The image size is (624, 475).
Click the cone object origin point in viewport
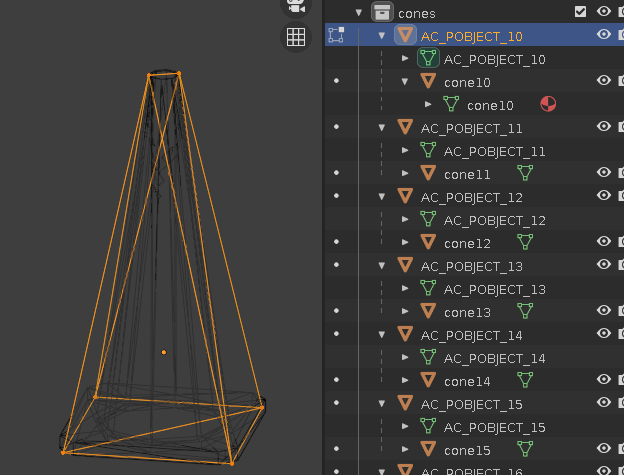(x=164, y=352)
